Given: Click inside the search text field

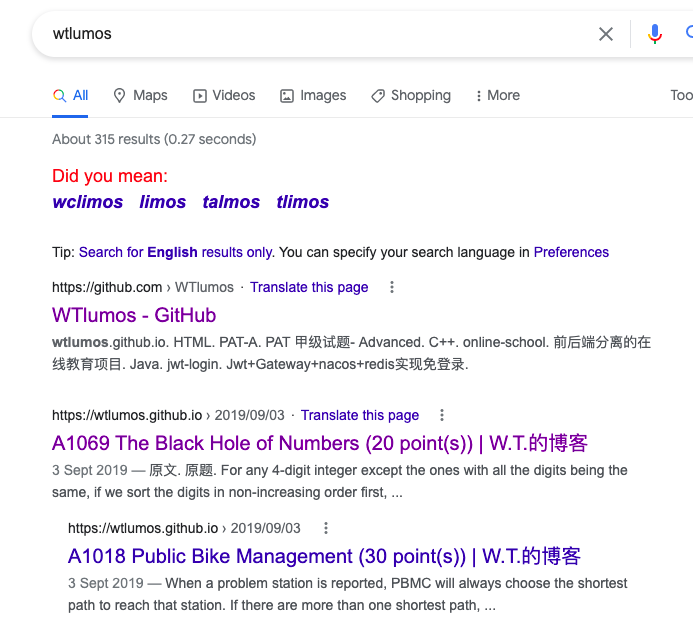Looking at the screenshot, I should point(300,34).
